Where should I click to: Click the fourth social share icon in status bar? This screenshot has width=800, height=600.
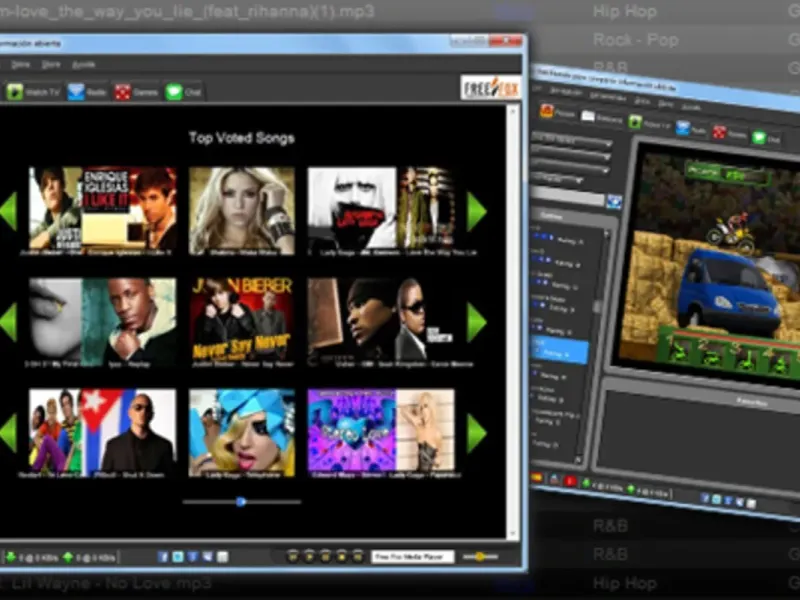(x=207, y=557)
